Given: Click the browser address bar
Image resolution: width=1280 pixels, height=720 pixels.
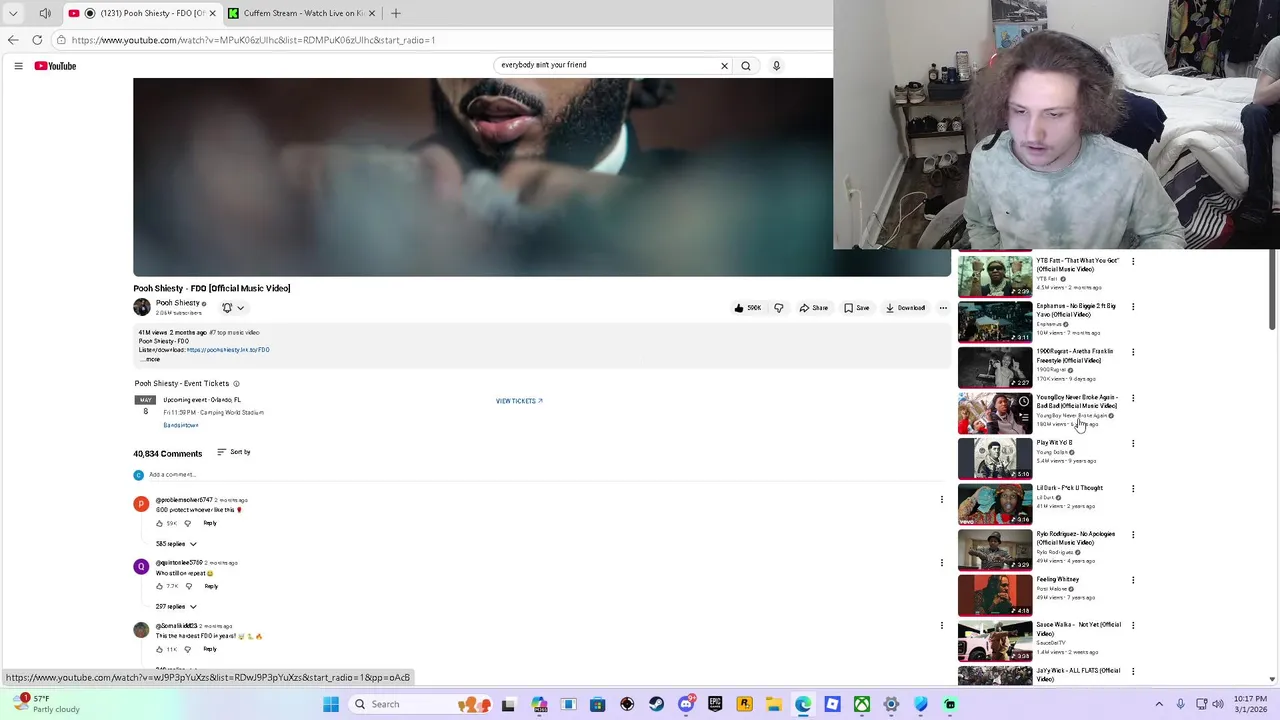Looking at the screenshot, I should pyautogui.click(x=440, y=40).
